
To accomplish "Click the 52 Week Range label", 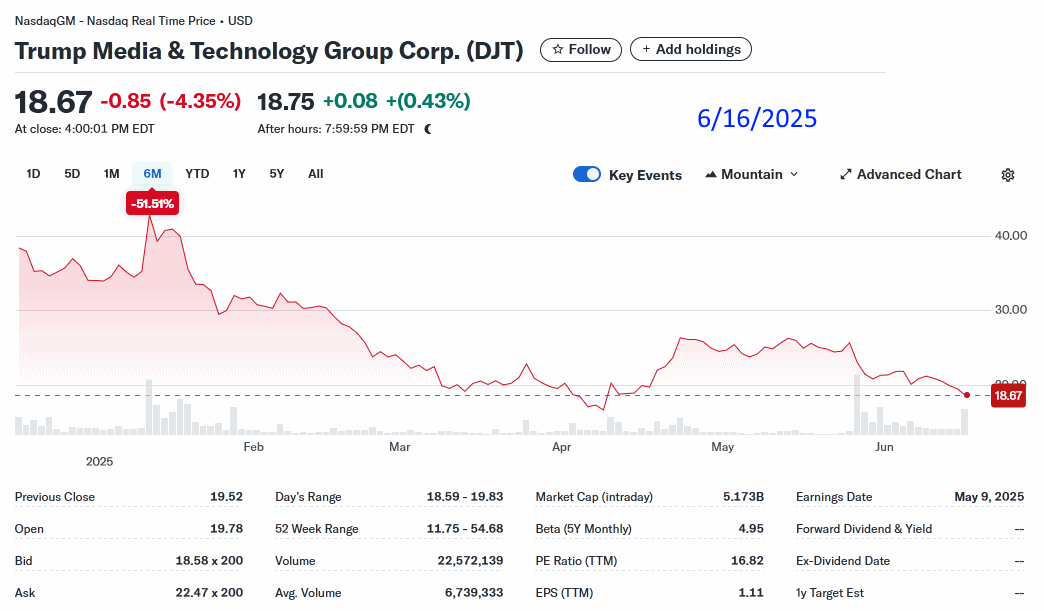I will pyautogui.click(x=316, y=528).
